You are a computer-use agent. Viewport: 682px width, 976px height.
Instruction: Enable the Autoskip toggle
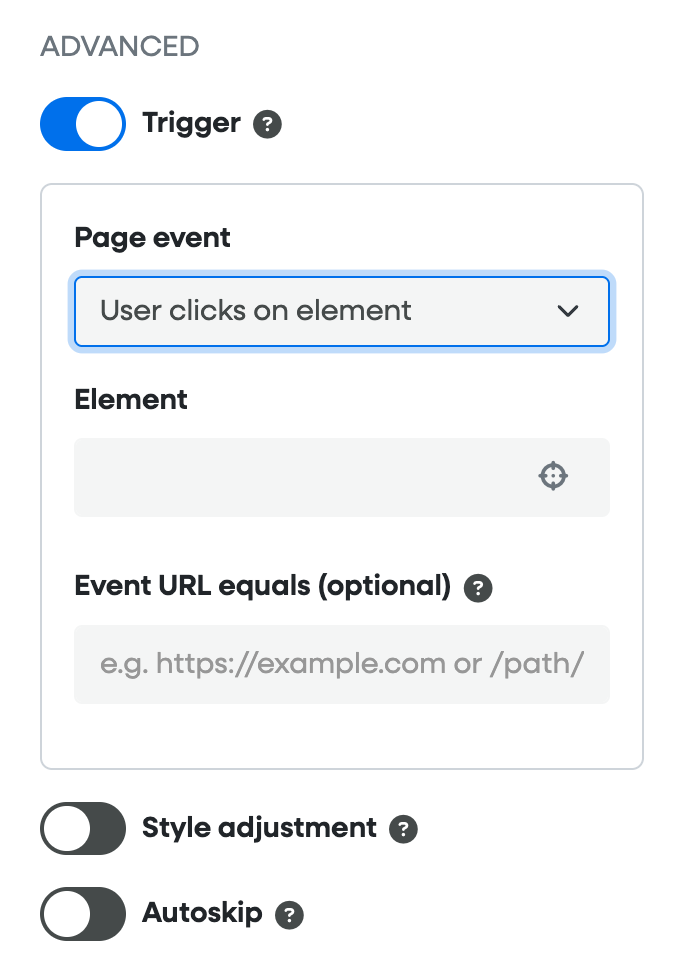click(83, 914)
